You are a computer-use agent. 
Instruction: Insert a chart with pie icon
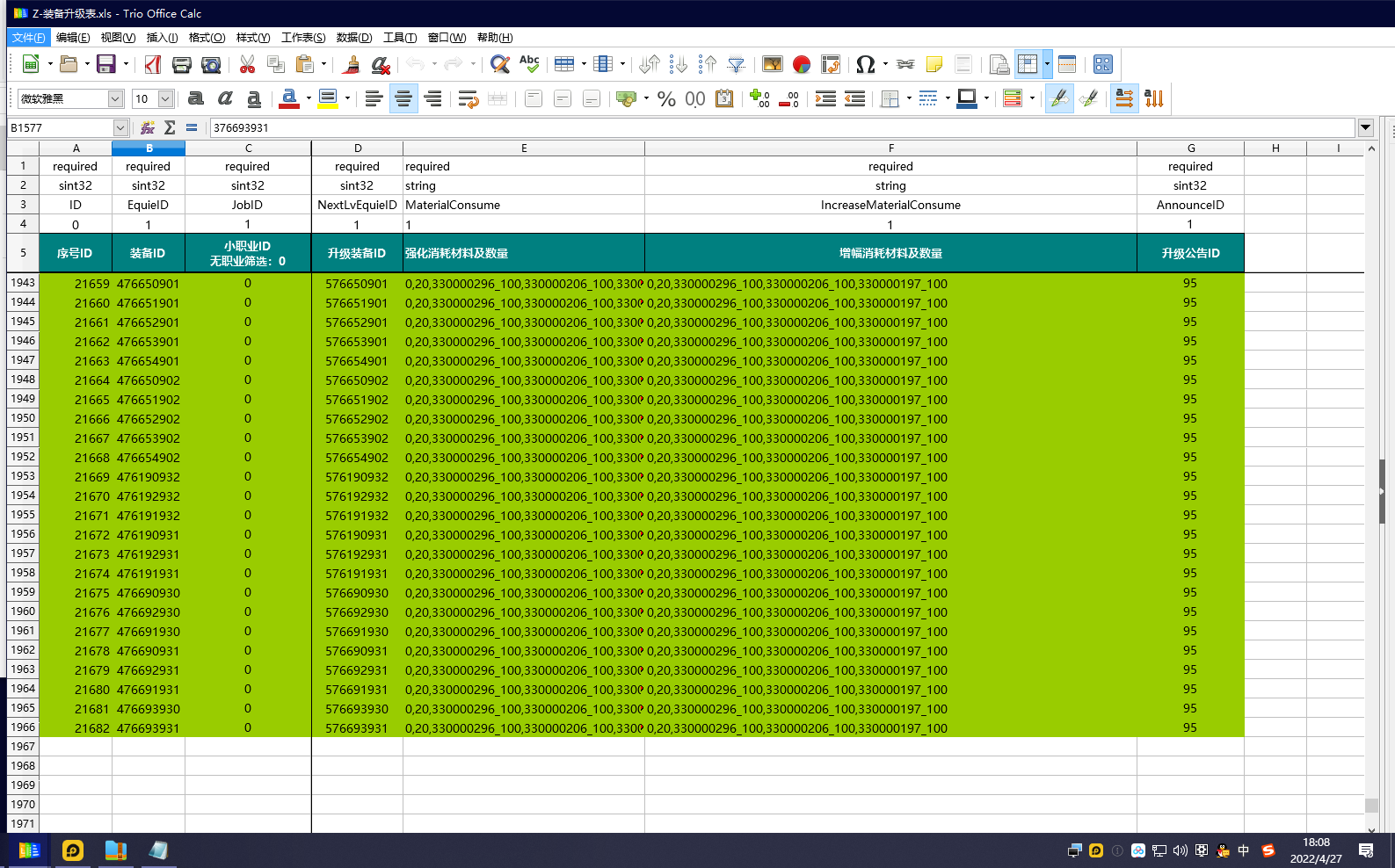802,64
